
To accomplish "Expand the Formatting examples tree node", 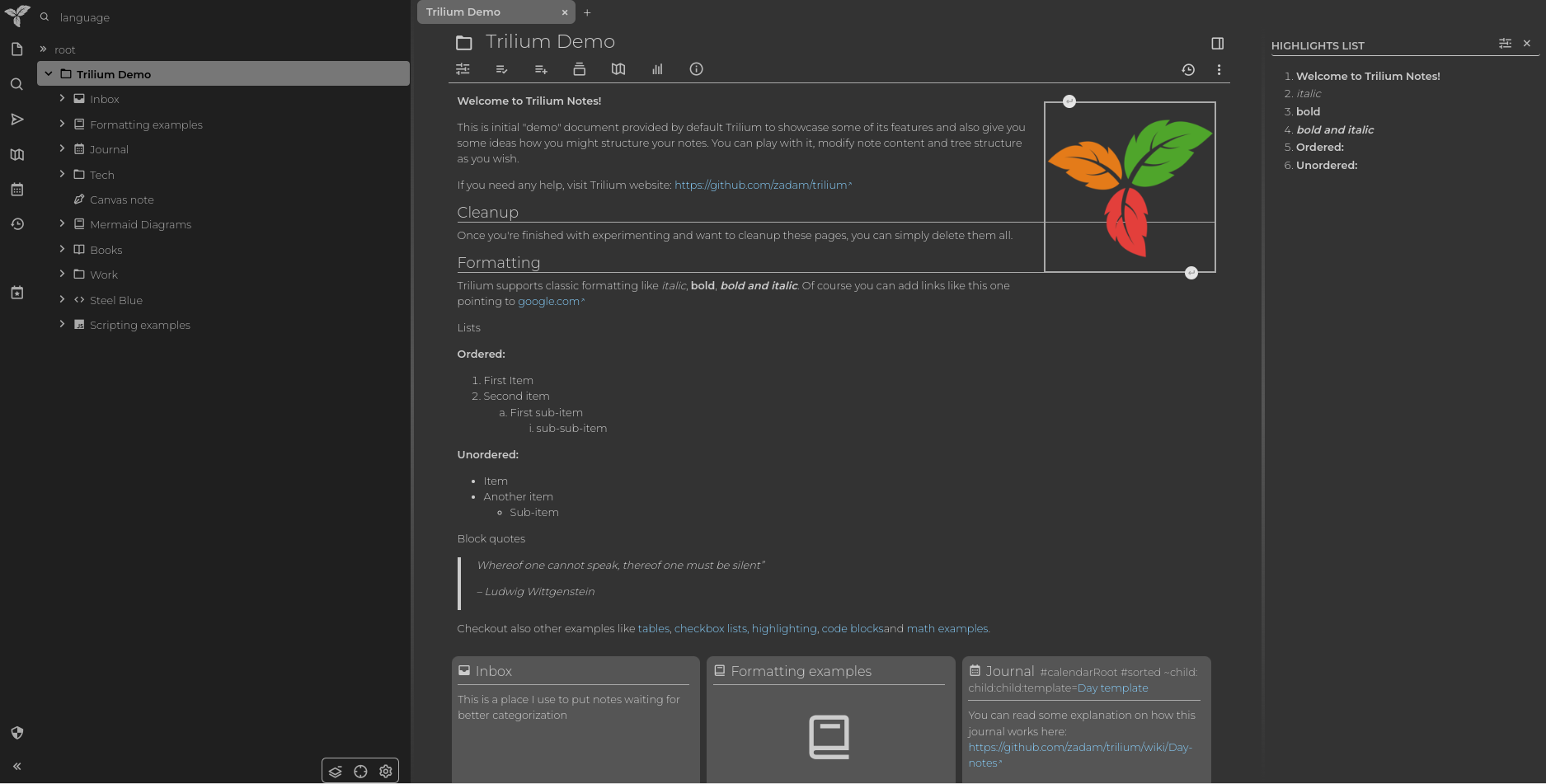I will click(62, 124).
